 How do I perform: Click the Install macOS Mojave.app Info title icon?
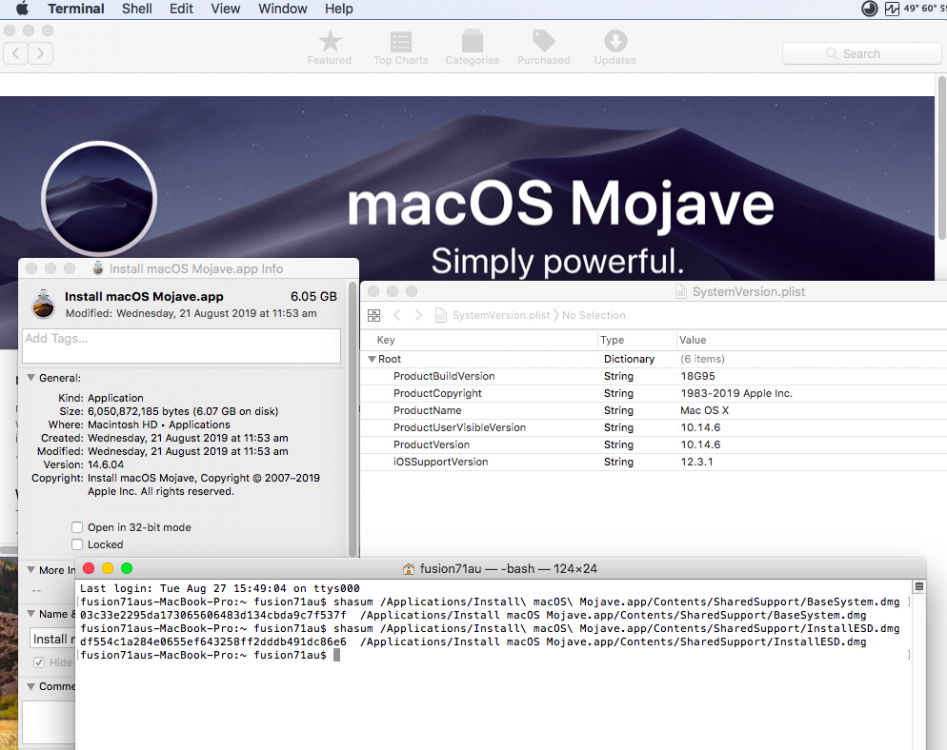[x=98, y=268]
